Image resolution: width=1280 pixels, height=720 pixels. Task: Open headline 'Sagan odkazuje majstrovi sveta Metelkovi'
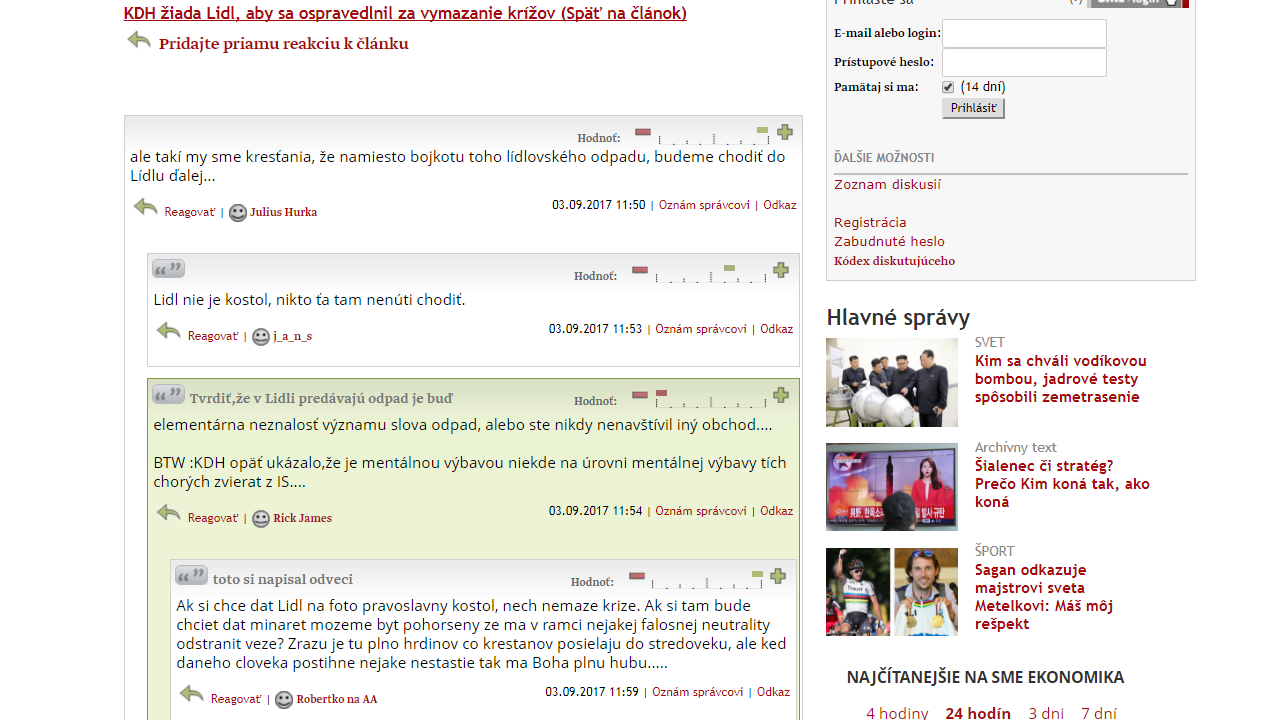(x=1044, y=597)
